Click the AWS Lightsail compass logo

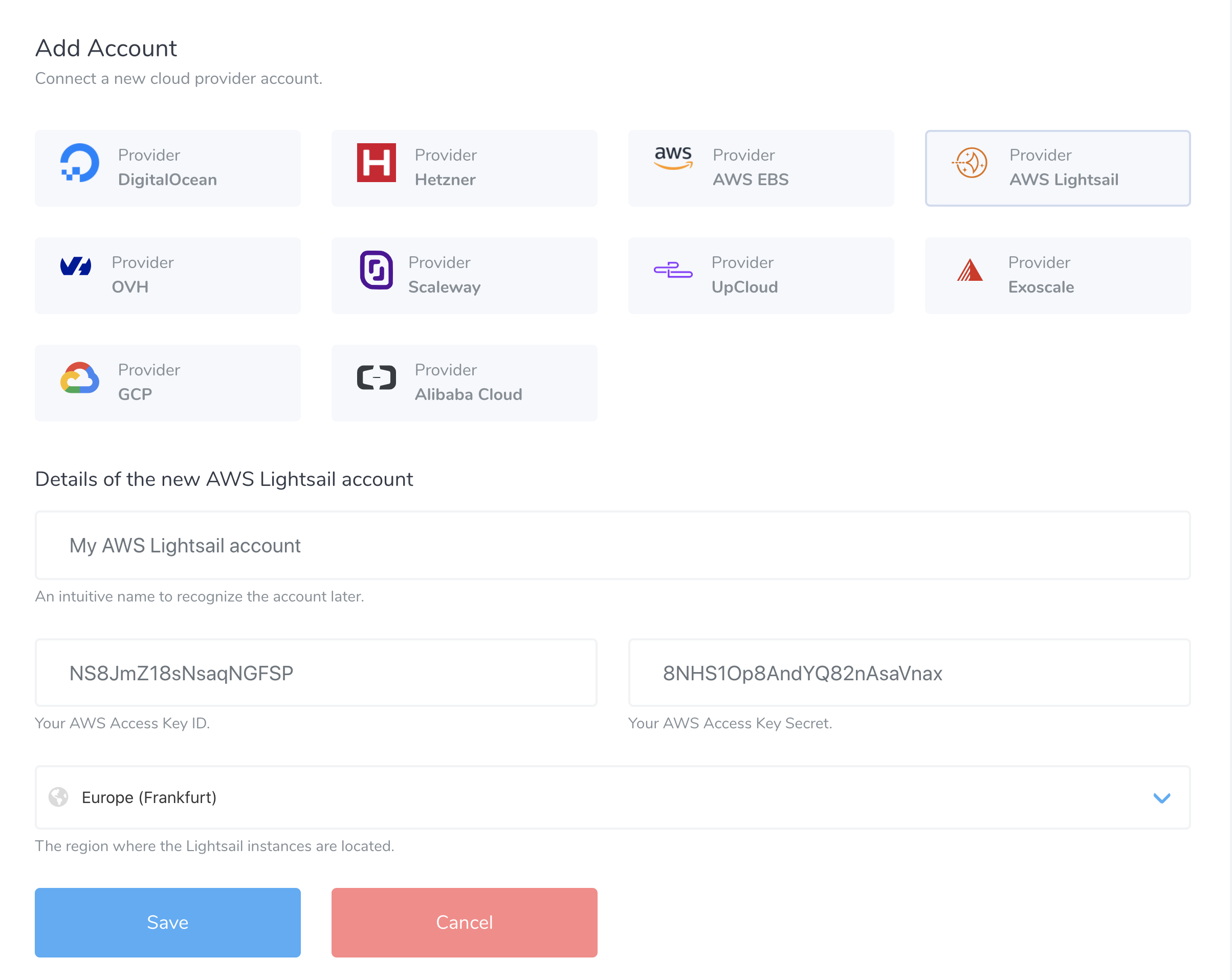pos(970,163)
